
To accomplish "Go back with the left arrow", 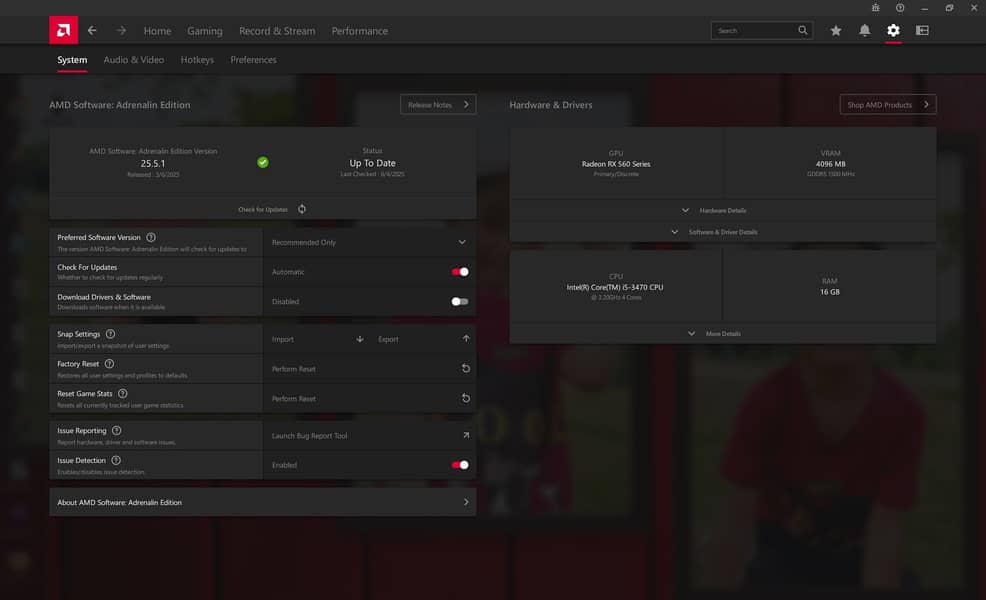I will coord(92,30).
